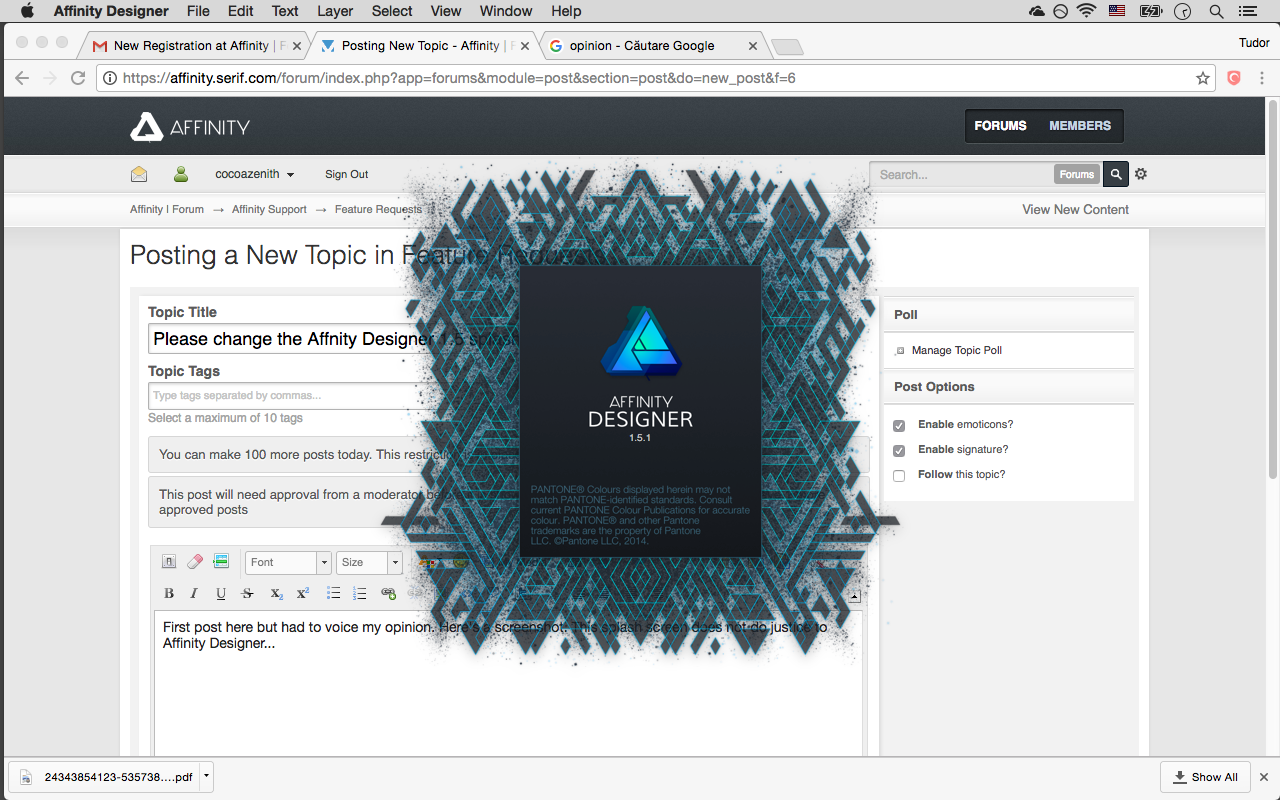Apply italic formatting in post editor
The height and width of the screenshot is (800, 1280).
click(194, 594)
